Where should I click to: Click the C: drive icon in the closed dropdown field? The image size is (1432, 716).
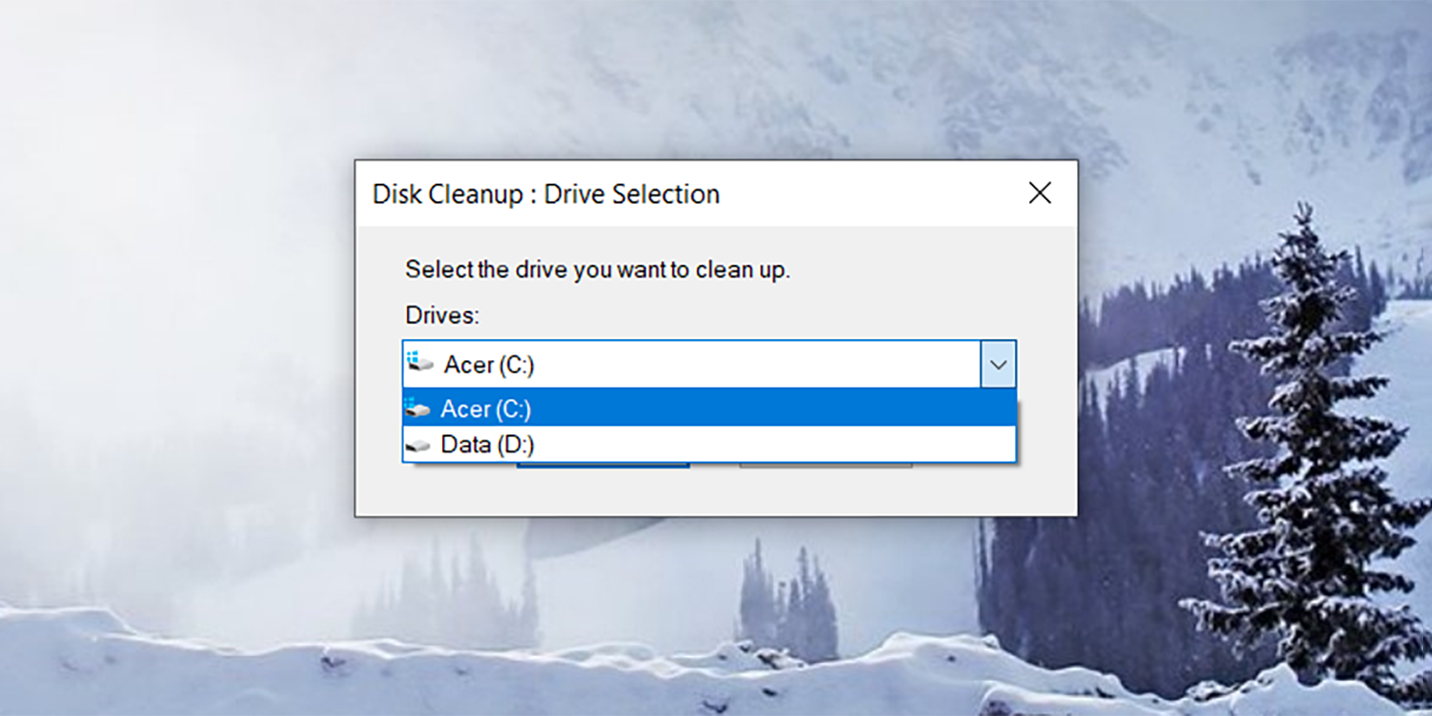pyautogui.click(x=418, y=364)
